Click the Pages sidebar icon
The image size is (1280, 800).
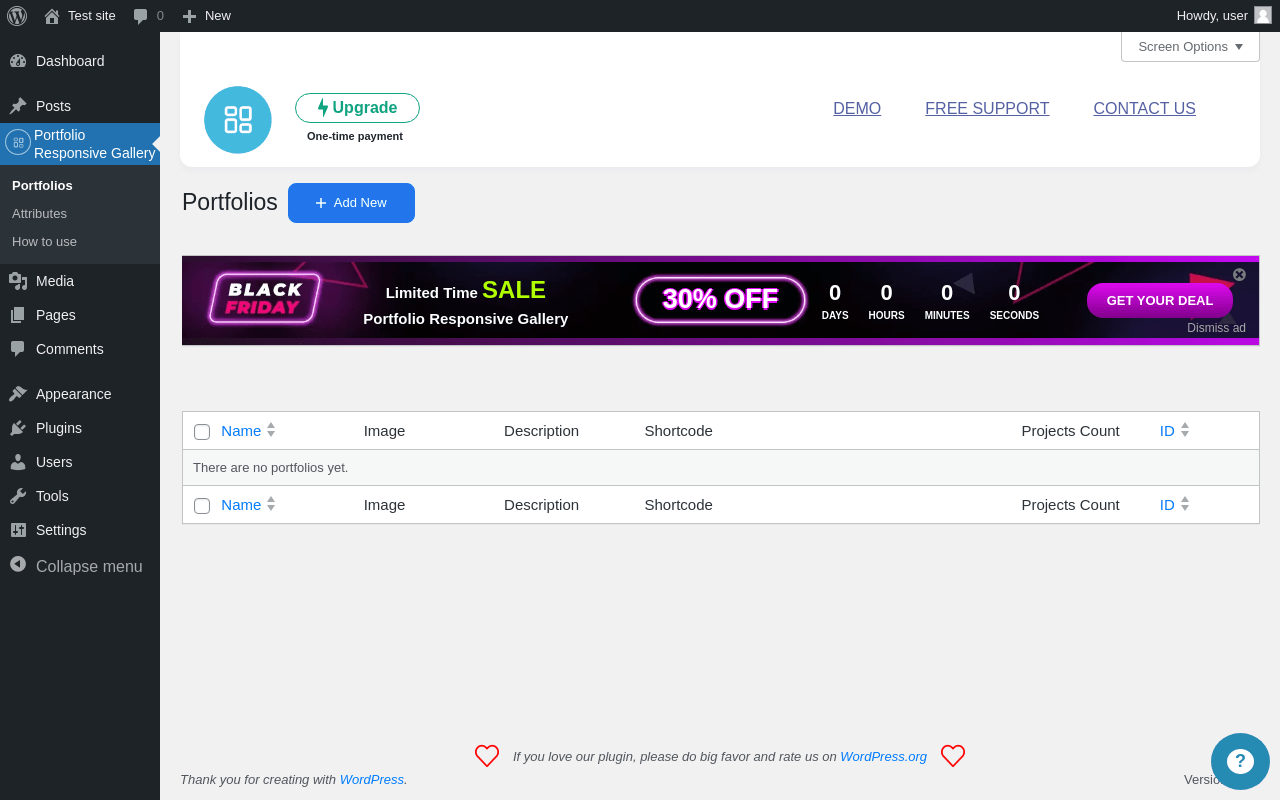coord(18,315)
